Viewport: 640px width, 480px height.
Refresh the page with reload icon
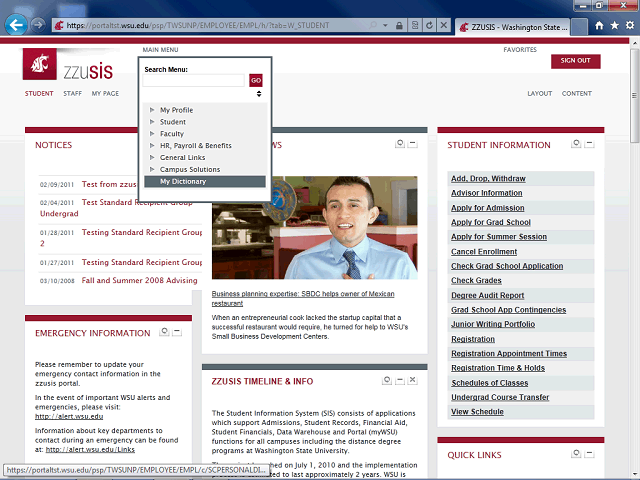click(x=429, y=25)
